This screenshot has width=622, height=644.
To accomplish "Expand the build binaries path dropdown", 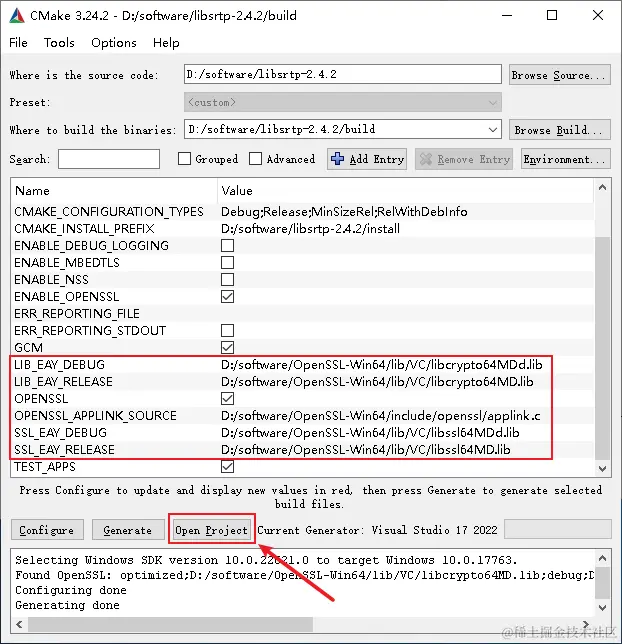I will (493, 130).
